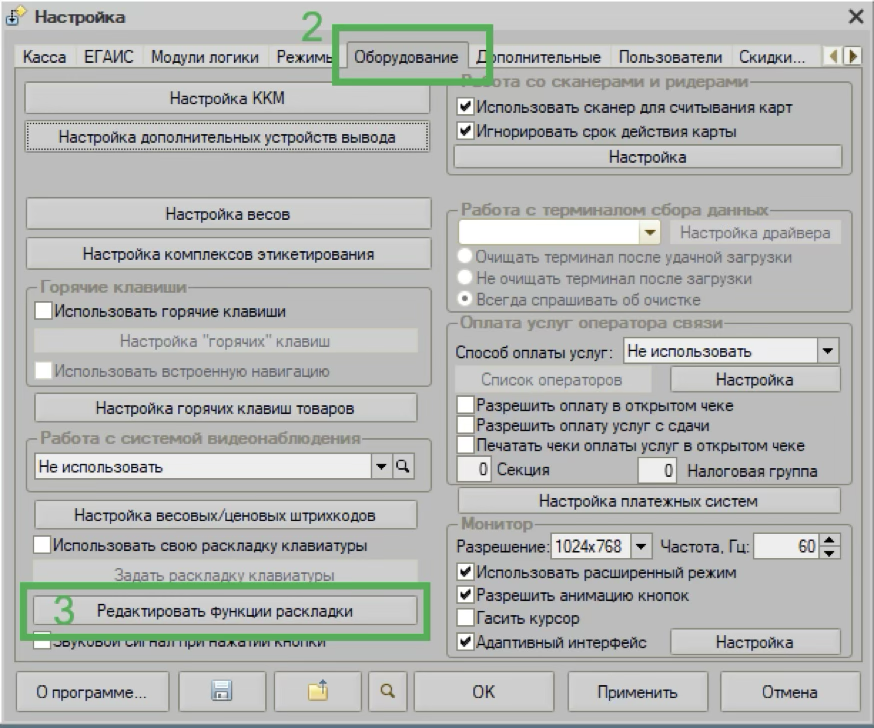
Task: Open Настройка весовых/ценовых штрихкодов
Action: [x=225, y=515]
